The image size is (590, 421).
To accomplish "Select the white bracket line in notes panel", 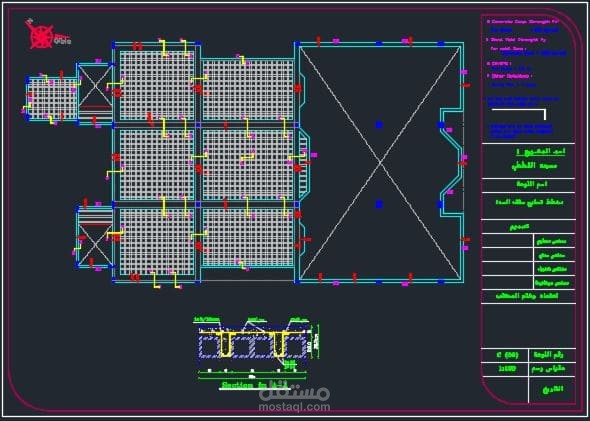I will click(519, 114).
